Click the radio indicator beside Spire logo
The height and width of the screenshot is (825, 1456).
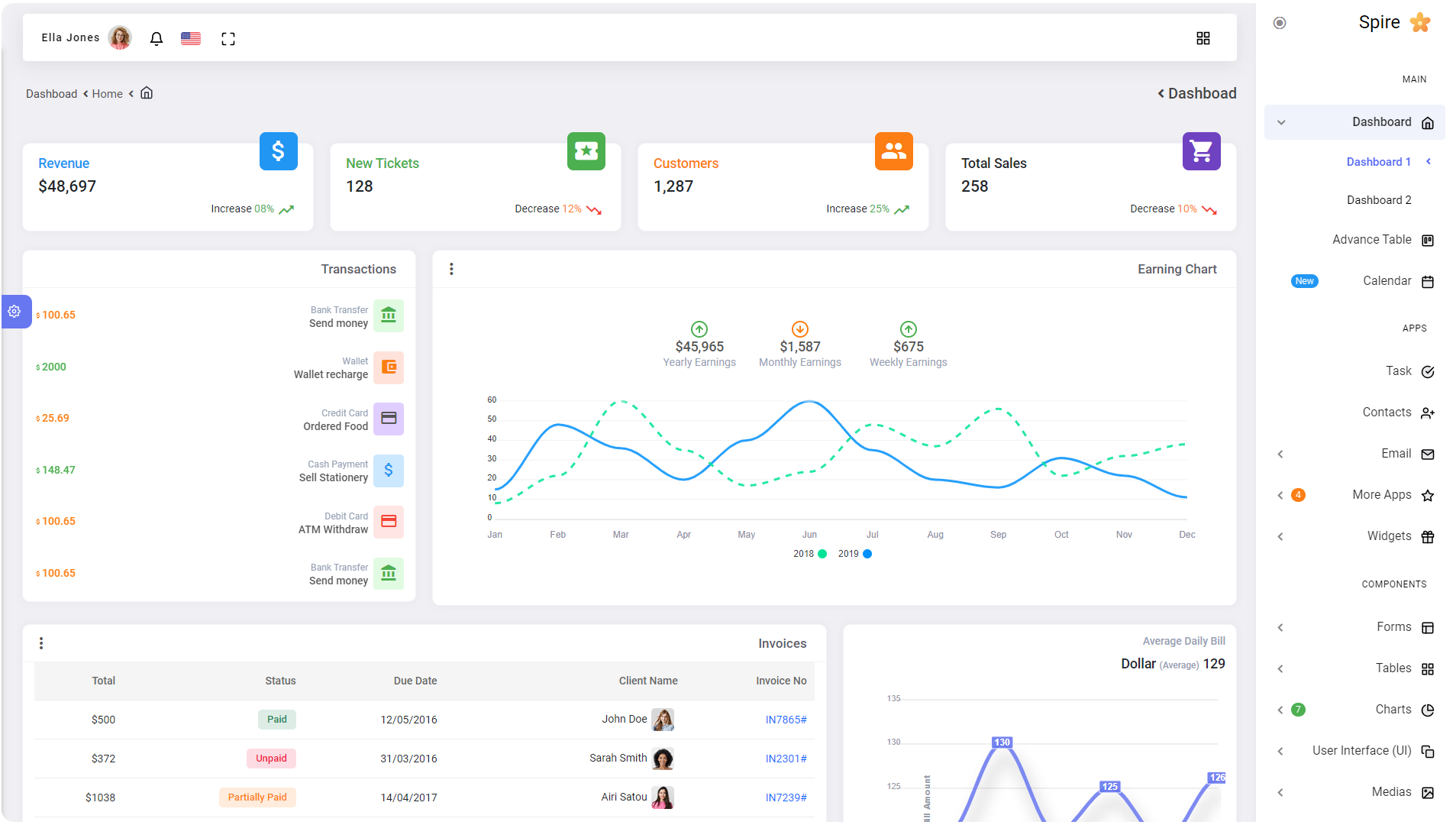[x=1280, y=23]
